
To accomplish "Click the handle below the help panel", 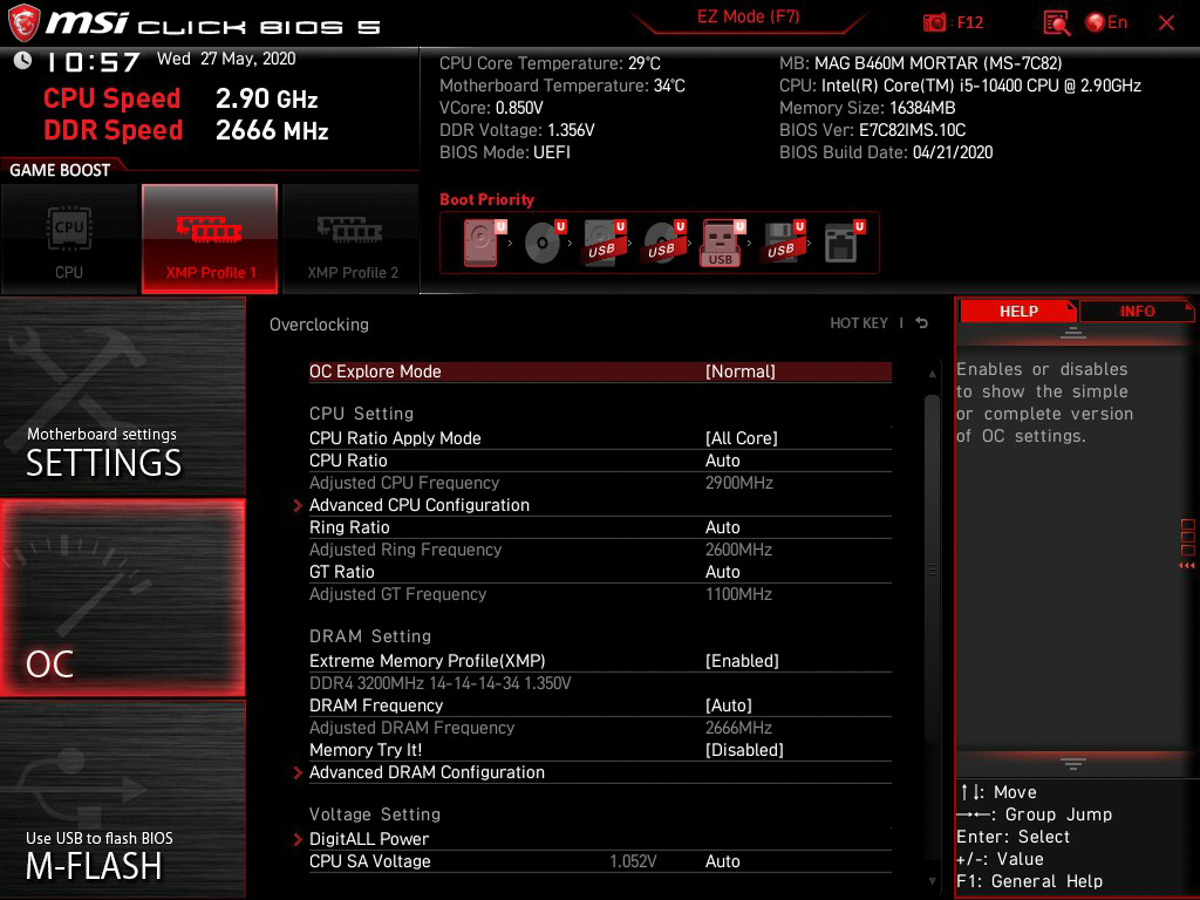I will point(1073,765).
